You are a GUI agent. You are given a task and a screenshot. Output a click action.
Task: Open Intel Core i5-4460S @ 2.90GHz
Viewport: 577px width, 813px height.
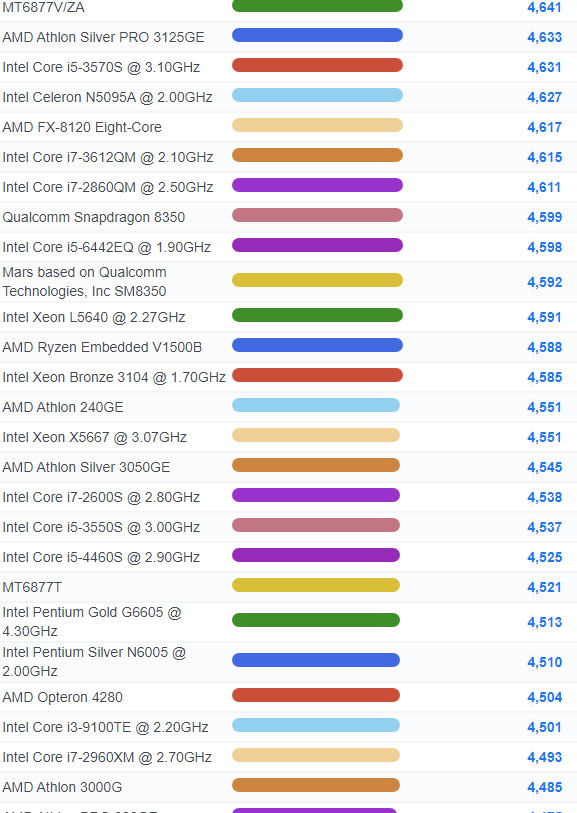coord(101,558)
